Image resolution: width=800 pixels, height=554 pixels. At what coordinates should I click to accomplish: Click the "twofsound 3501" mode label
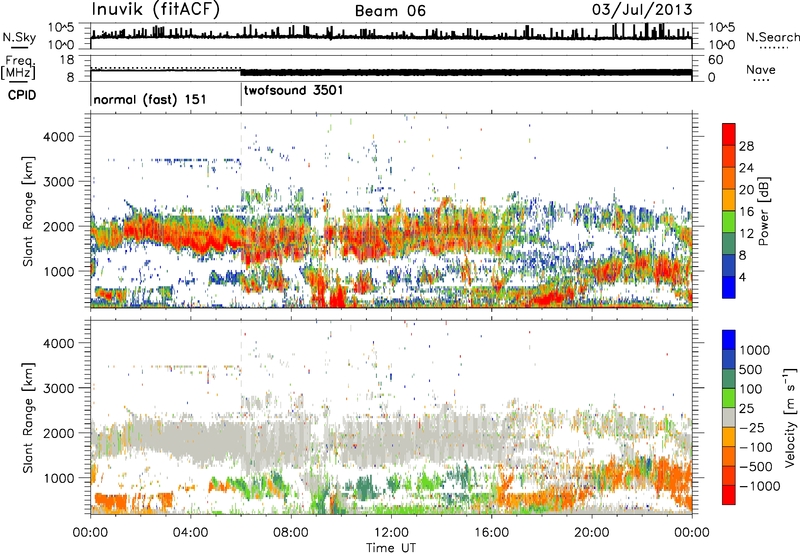click(x=293, y=90)
